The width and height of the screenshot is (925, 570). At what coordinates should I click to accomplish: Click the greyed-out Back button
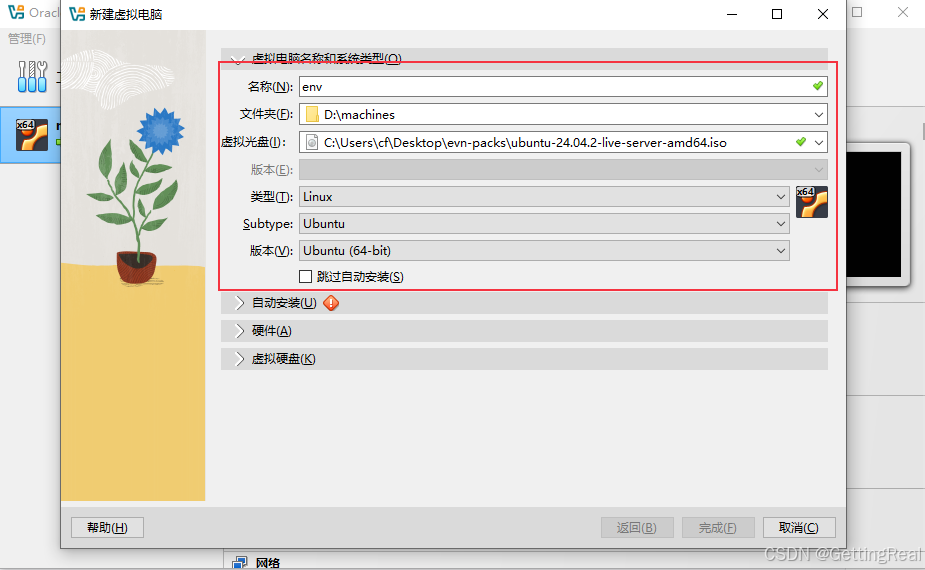[x=637, y=528]
